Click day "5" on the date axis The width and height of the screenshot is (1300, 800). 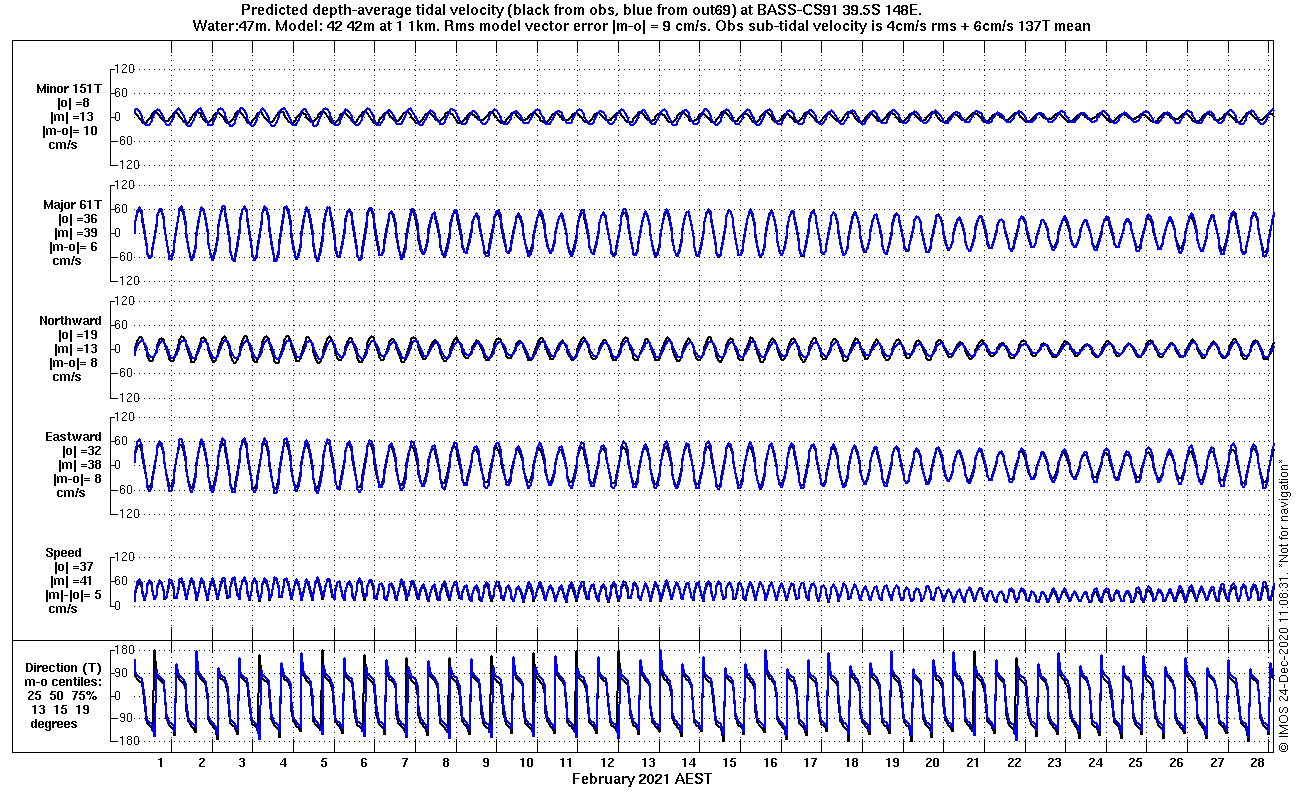point(323,762)
